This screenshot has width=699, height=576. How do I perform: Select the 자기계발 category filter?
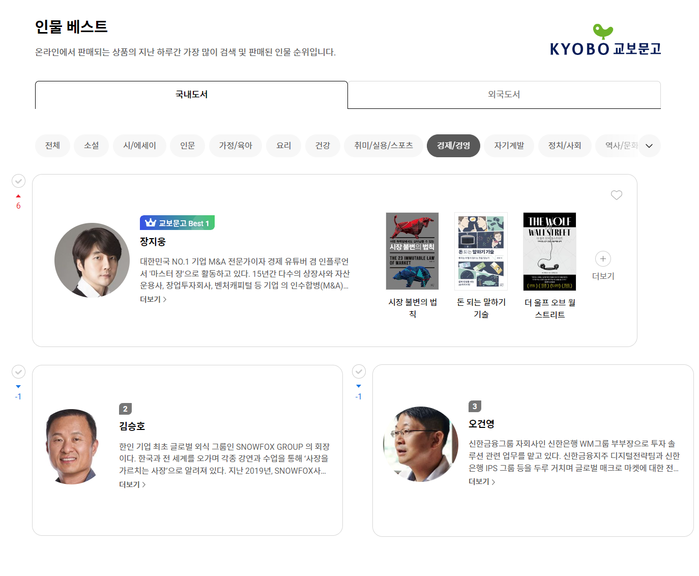509,146
